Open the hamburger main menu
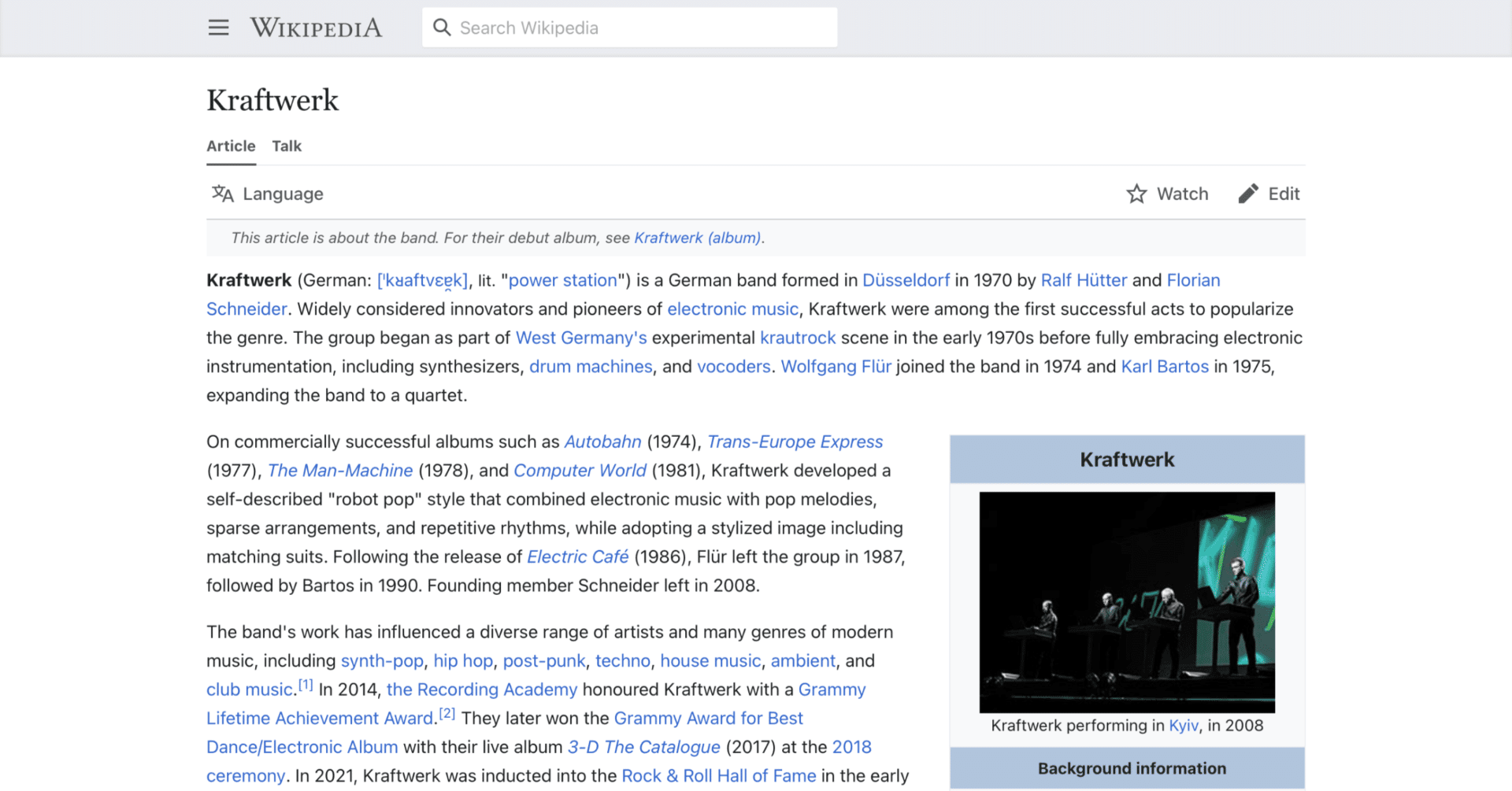Viewport: 1512px width, 791px height. click(218, 28)
